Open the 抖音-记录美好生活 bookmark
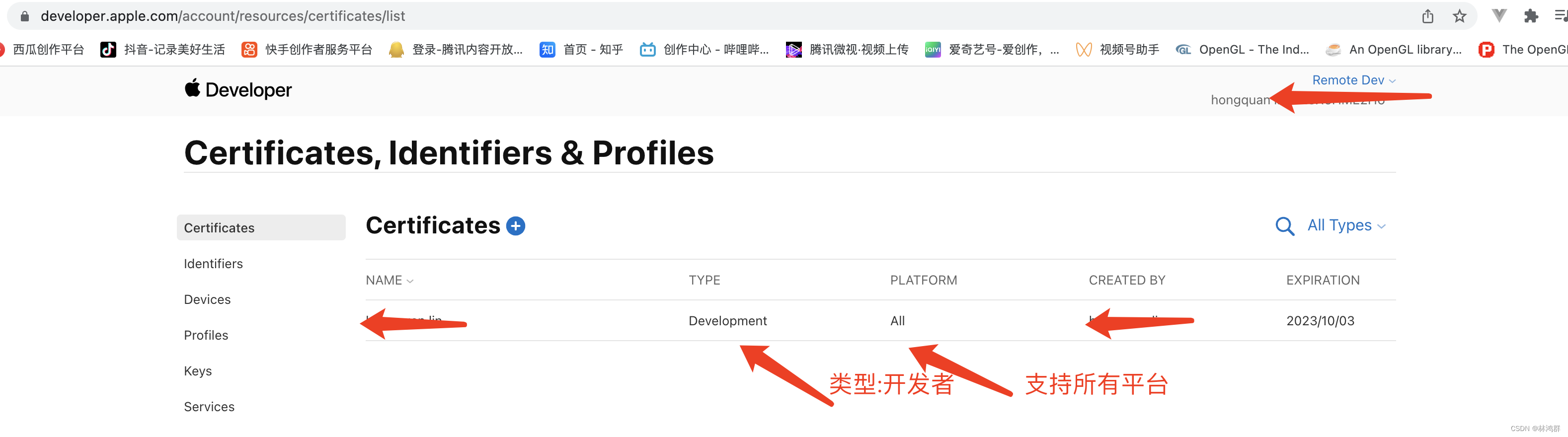 [x=162, y=49]
